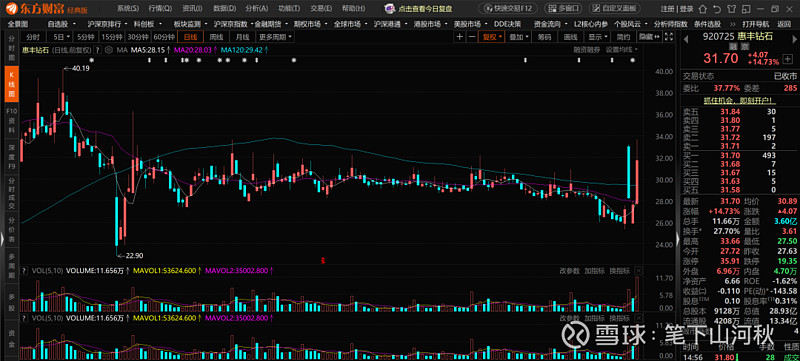Close the second VOL indicator panel
This screenshot has height=361, width=800.
639,318
